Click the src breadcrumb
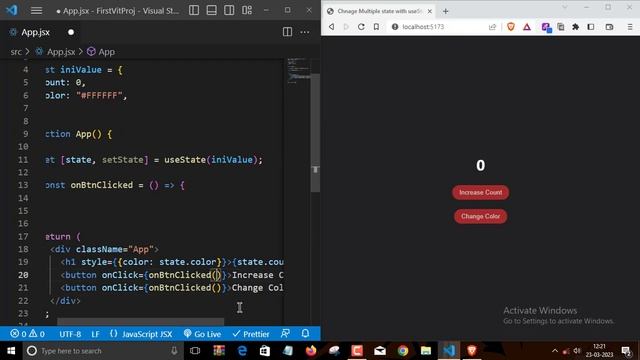The width and height of the screenshot is (640, 360). pos(16,52)
